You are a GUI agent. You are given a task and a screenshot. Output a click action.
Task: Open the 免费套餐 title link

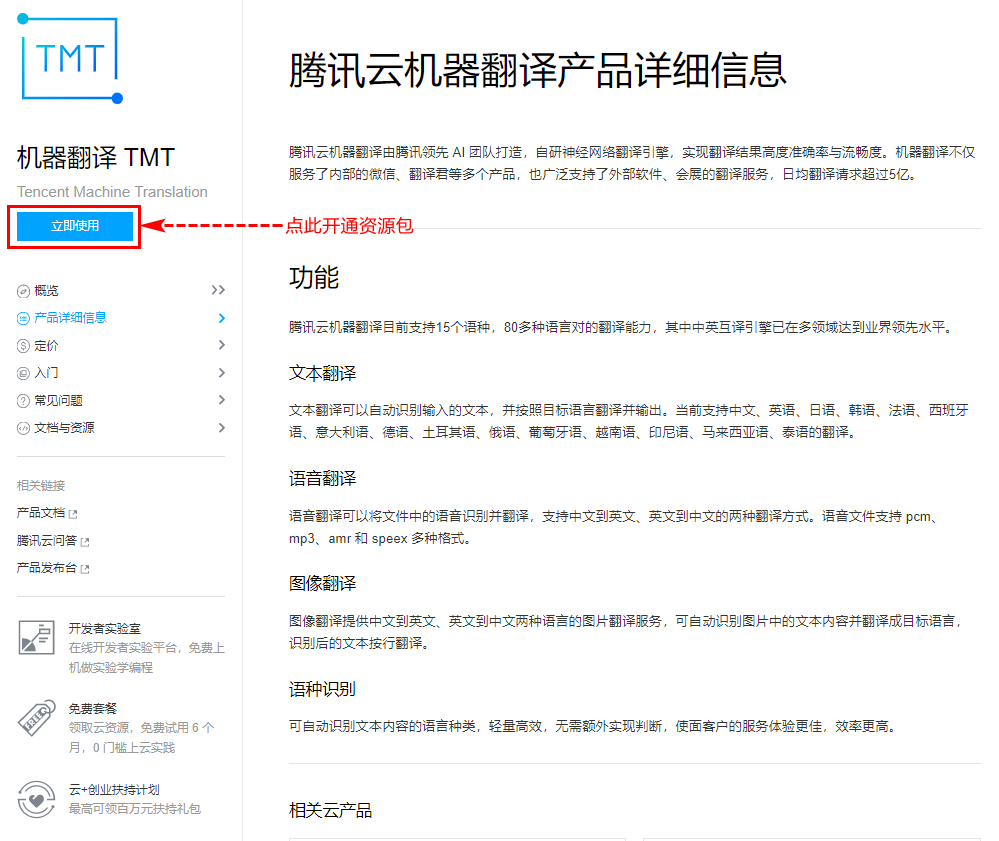(x=92, y=708)
